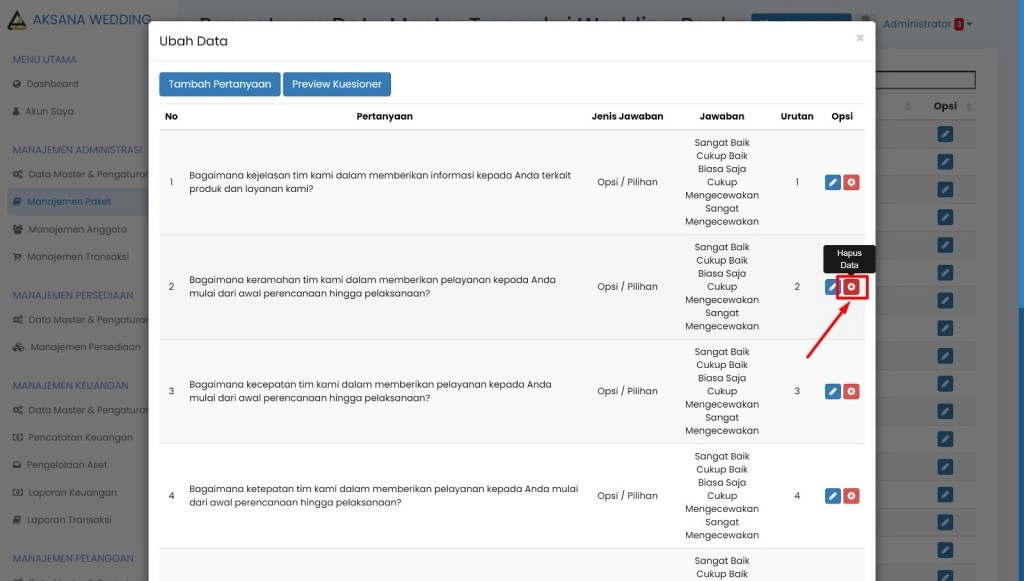
Task: Go to Akun Saya in sidebar
Action: point(49,111)
